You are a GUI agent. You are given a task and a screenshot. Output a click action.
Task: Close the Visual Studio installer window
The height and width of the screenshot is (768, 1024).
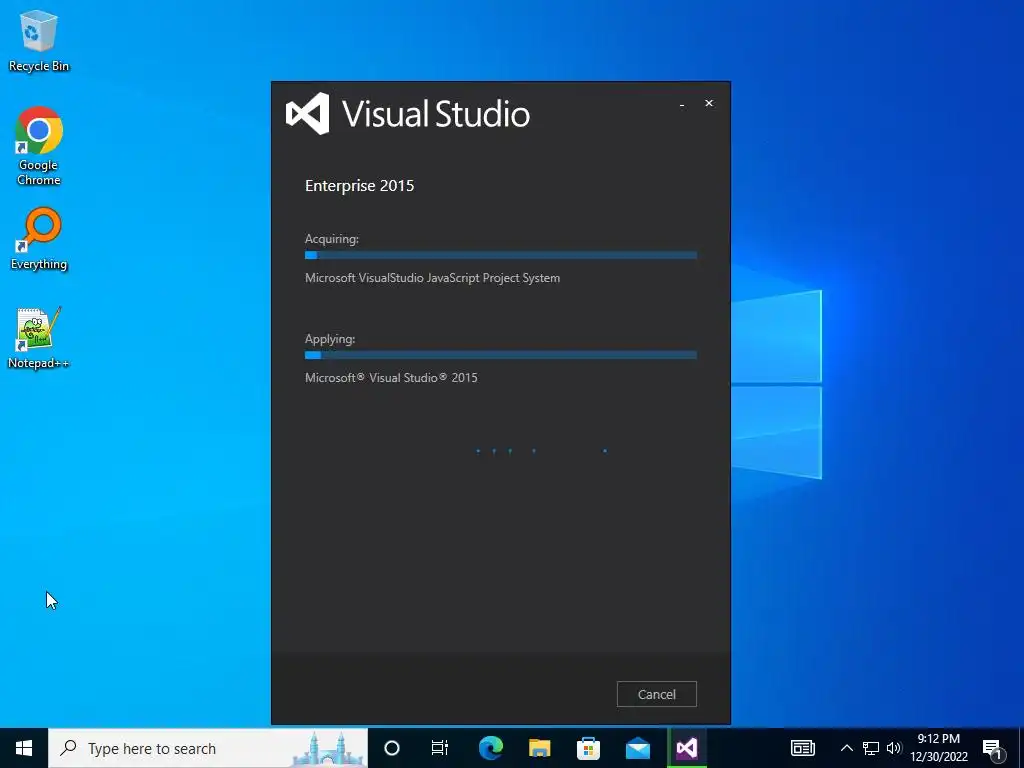[x=709, y=103]
